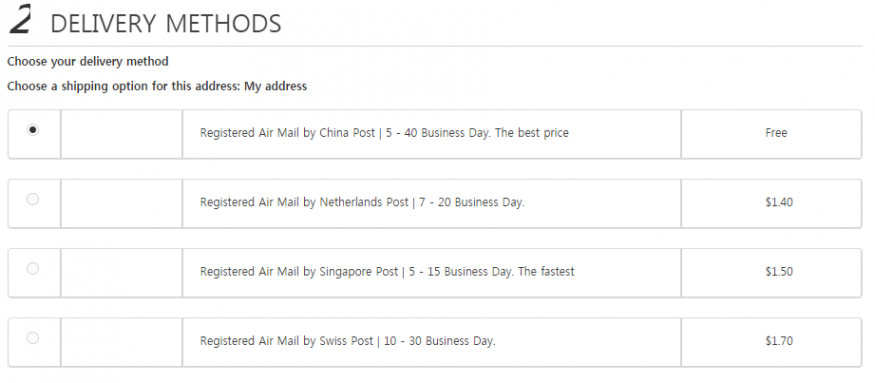Click the $1.50 shipping price

tap(779, 271)
